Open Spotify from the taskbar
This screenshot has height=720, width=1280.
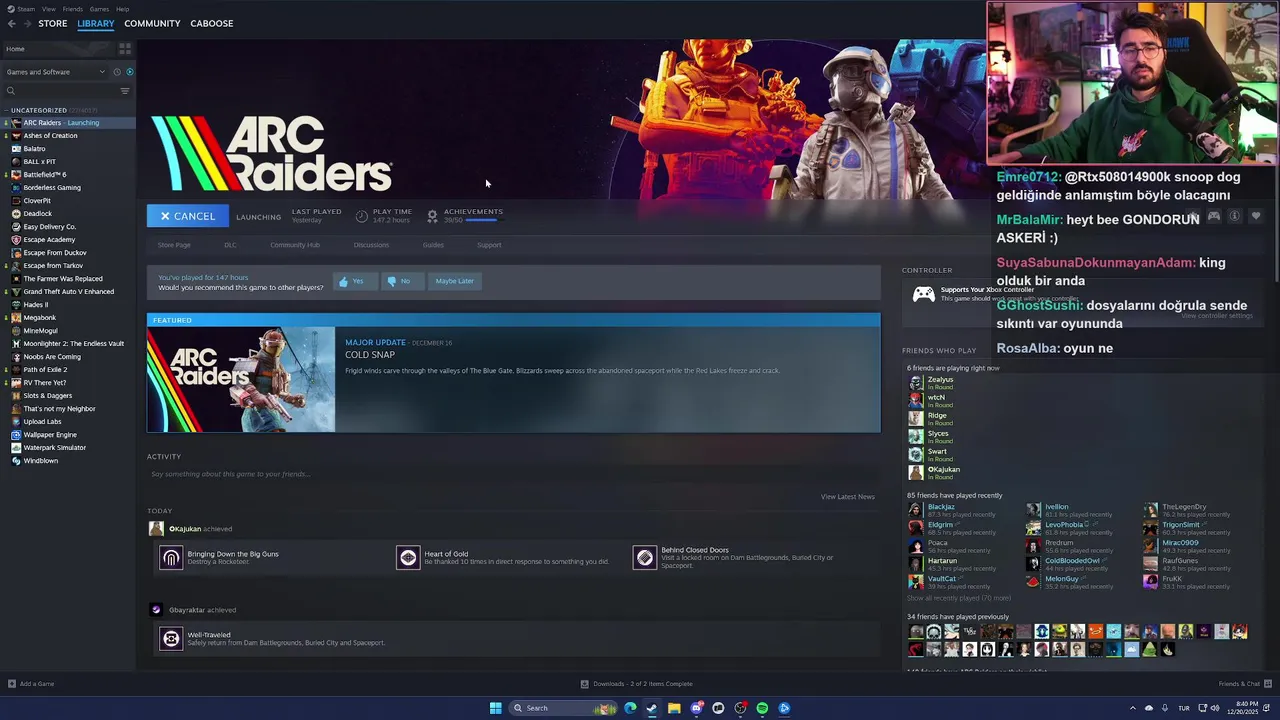coord(762,708)
